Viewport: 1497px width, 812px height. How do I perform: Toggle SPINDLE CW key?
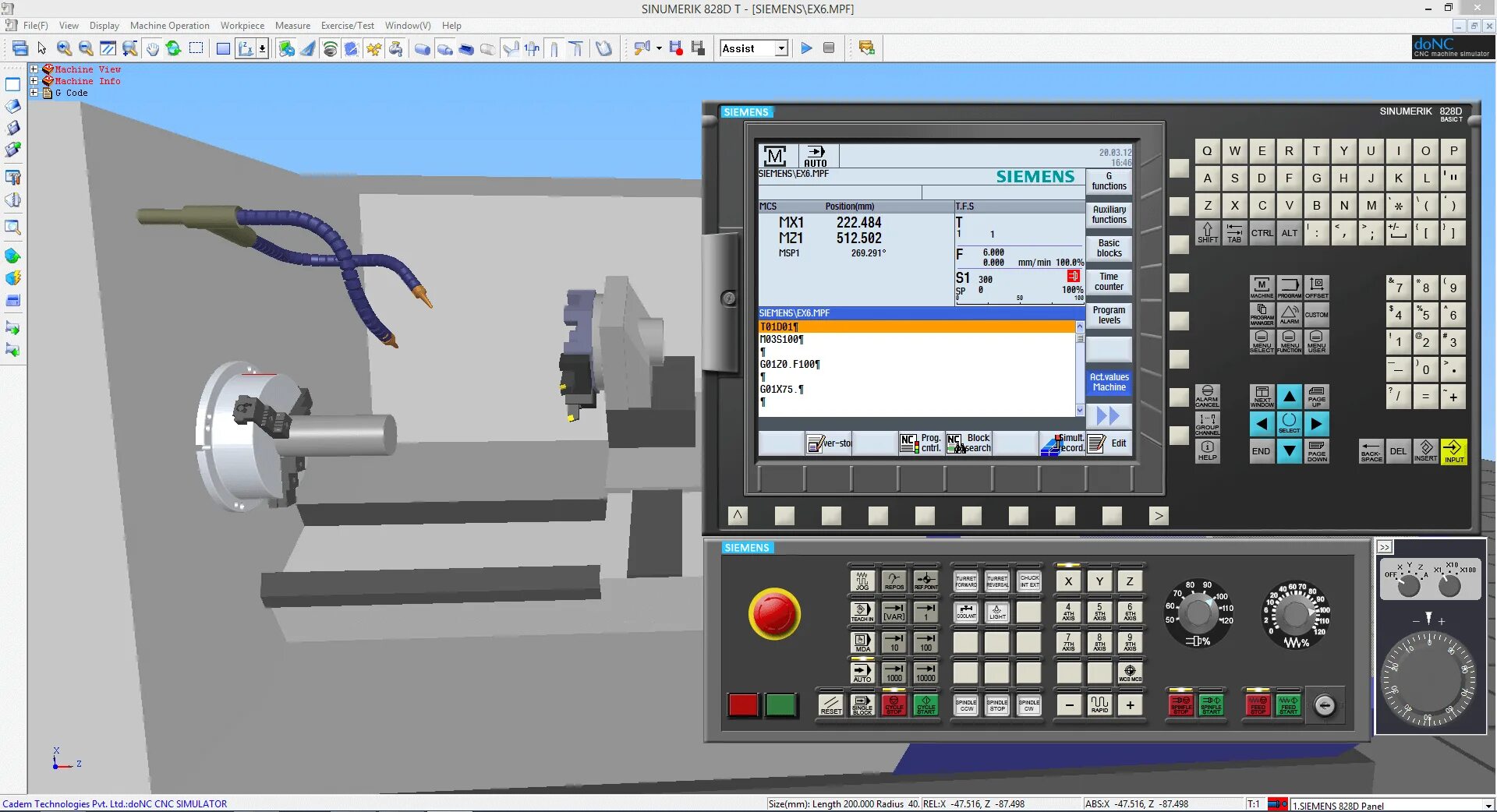(1029, 704)
